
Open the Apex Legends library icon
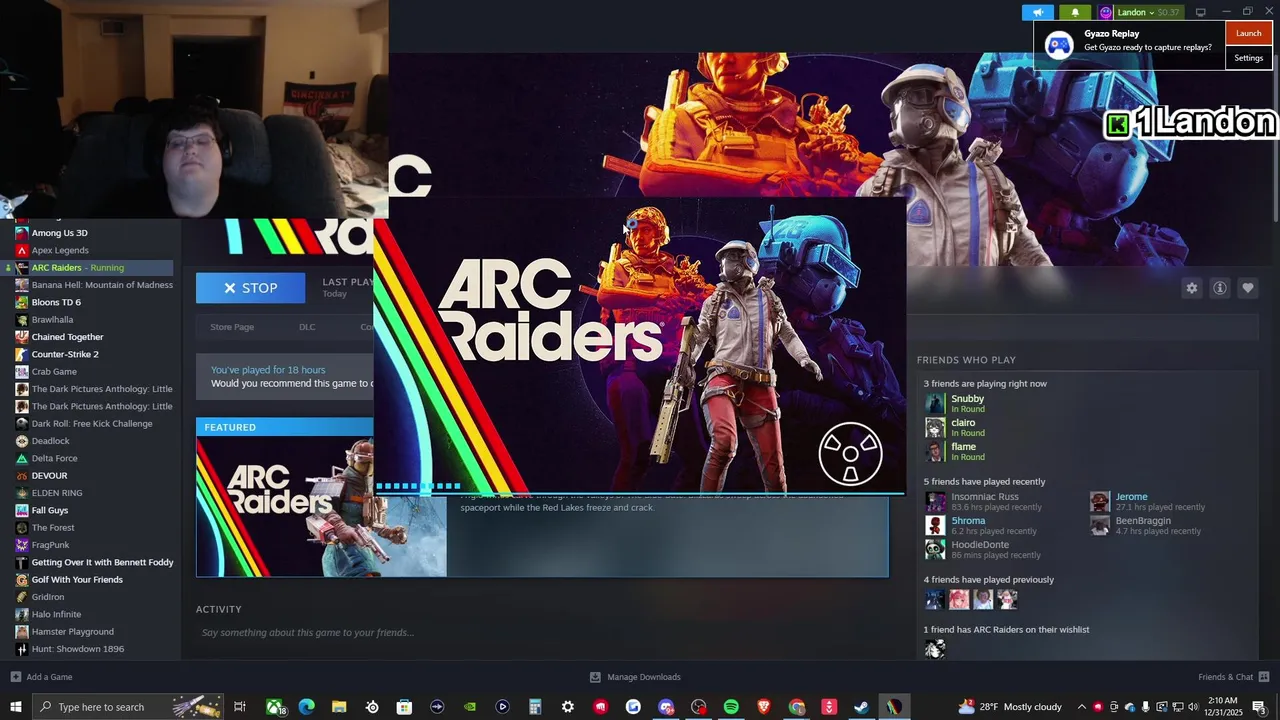click(22, 250)
